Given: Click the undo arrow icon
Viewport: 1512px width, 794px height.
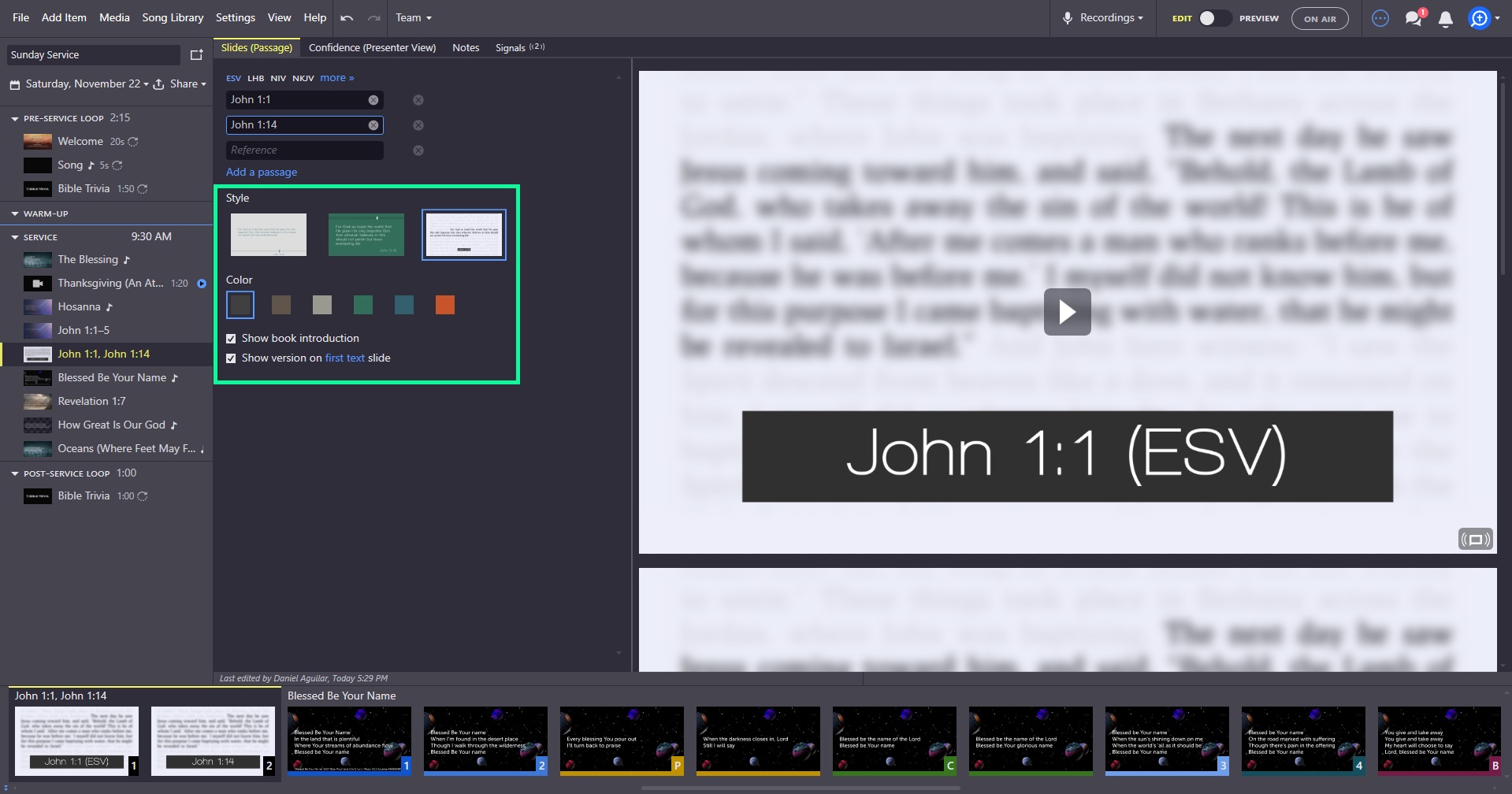Looking at the screenshot, I should (x=347, y=18).
